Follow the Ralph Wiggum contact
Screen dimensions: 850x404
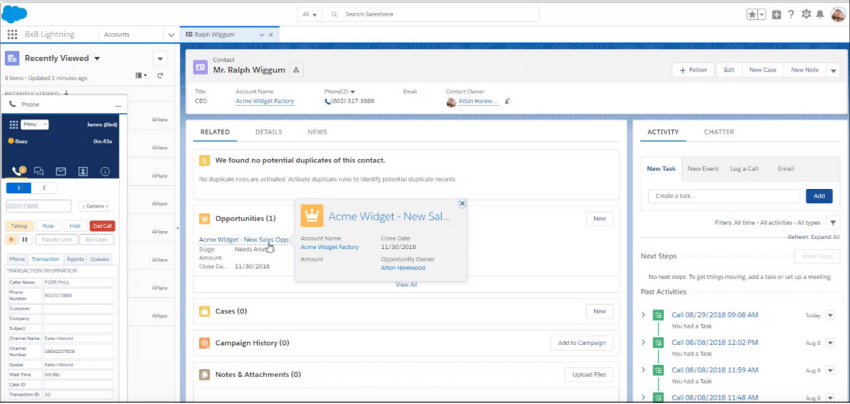pos(693,70)
